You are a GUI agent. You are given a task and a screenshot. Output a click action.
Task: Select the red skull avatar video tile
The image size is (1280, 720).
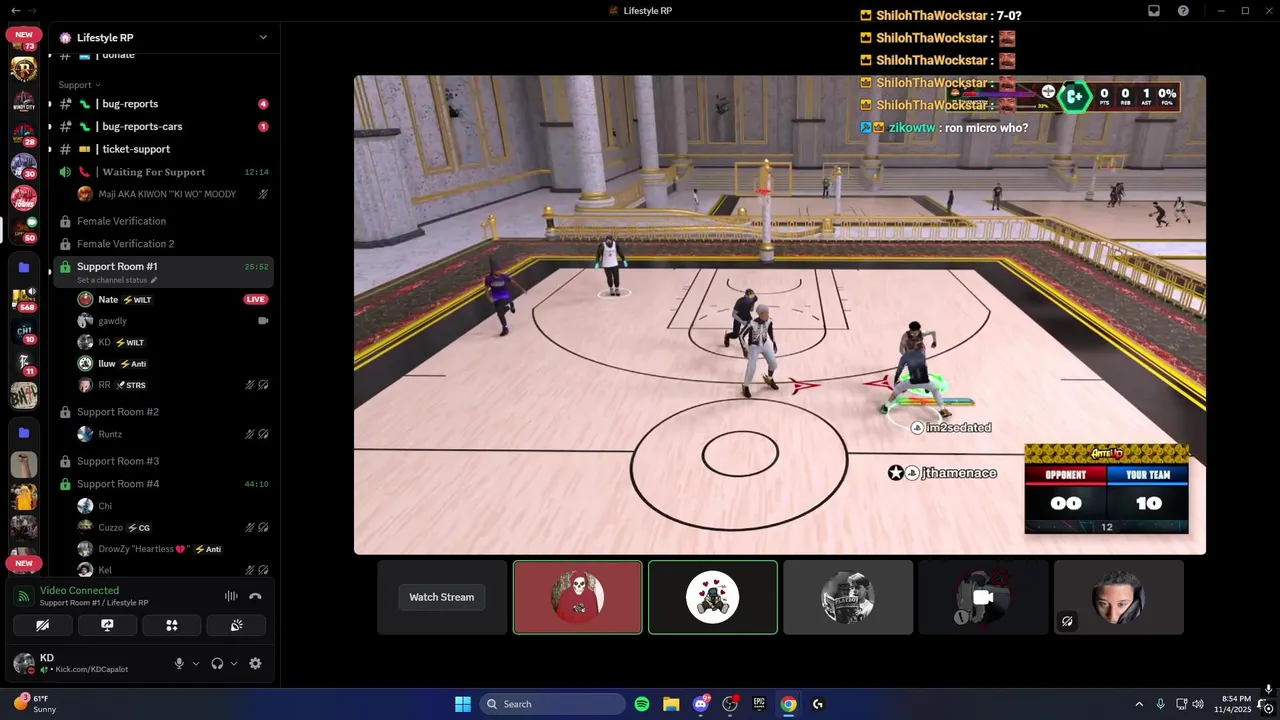pyautogui.click(x=578, y=597)
